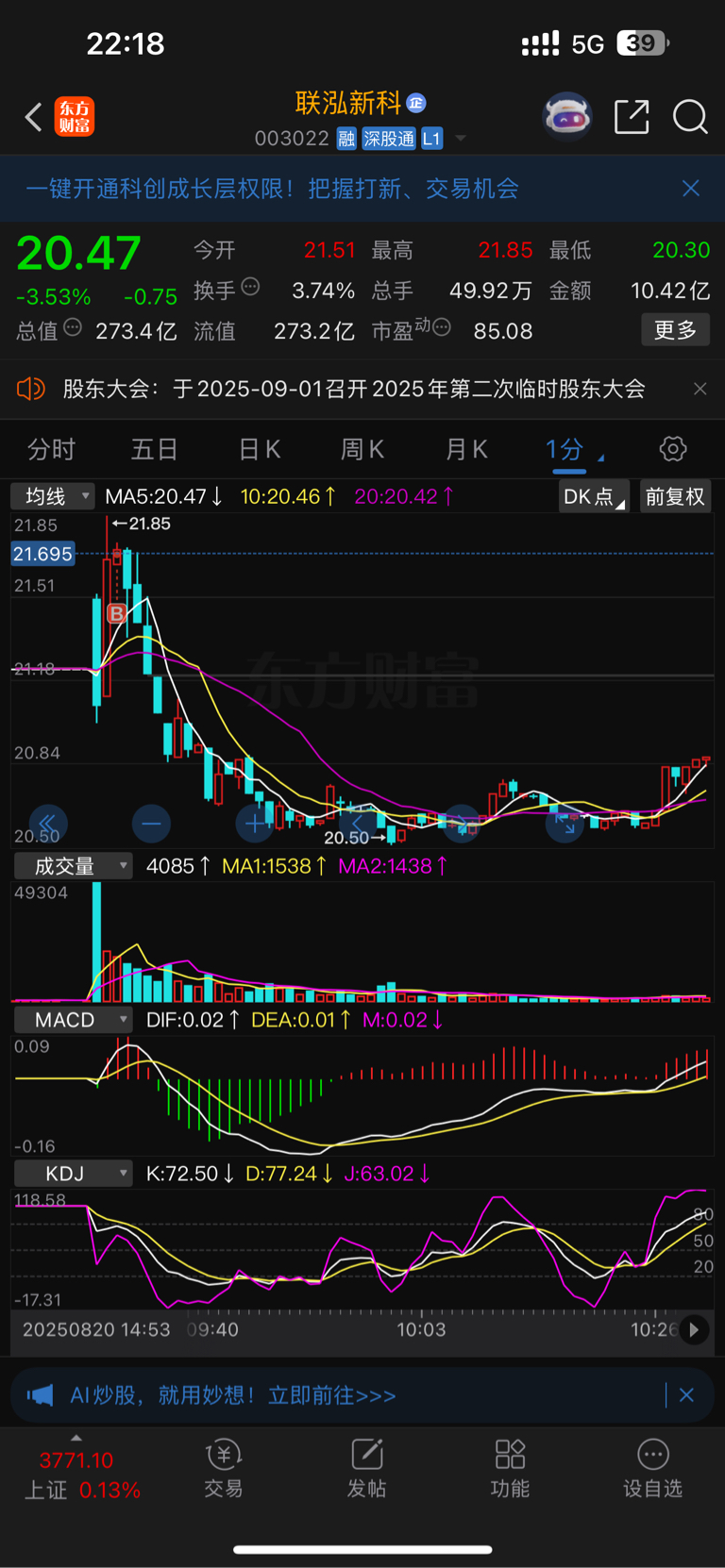Screen dimensions: 725x1568
Task: Tap the speaker announcement icon
Action: click(x=31, y=389)
